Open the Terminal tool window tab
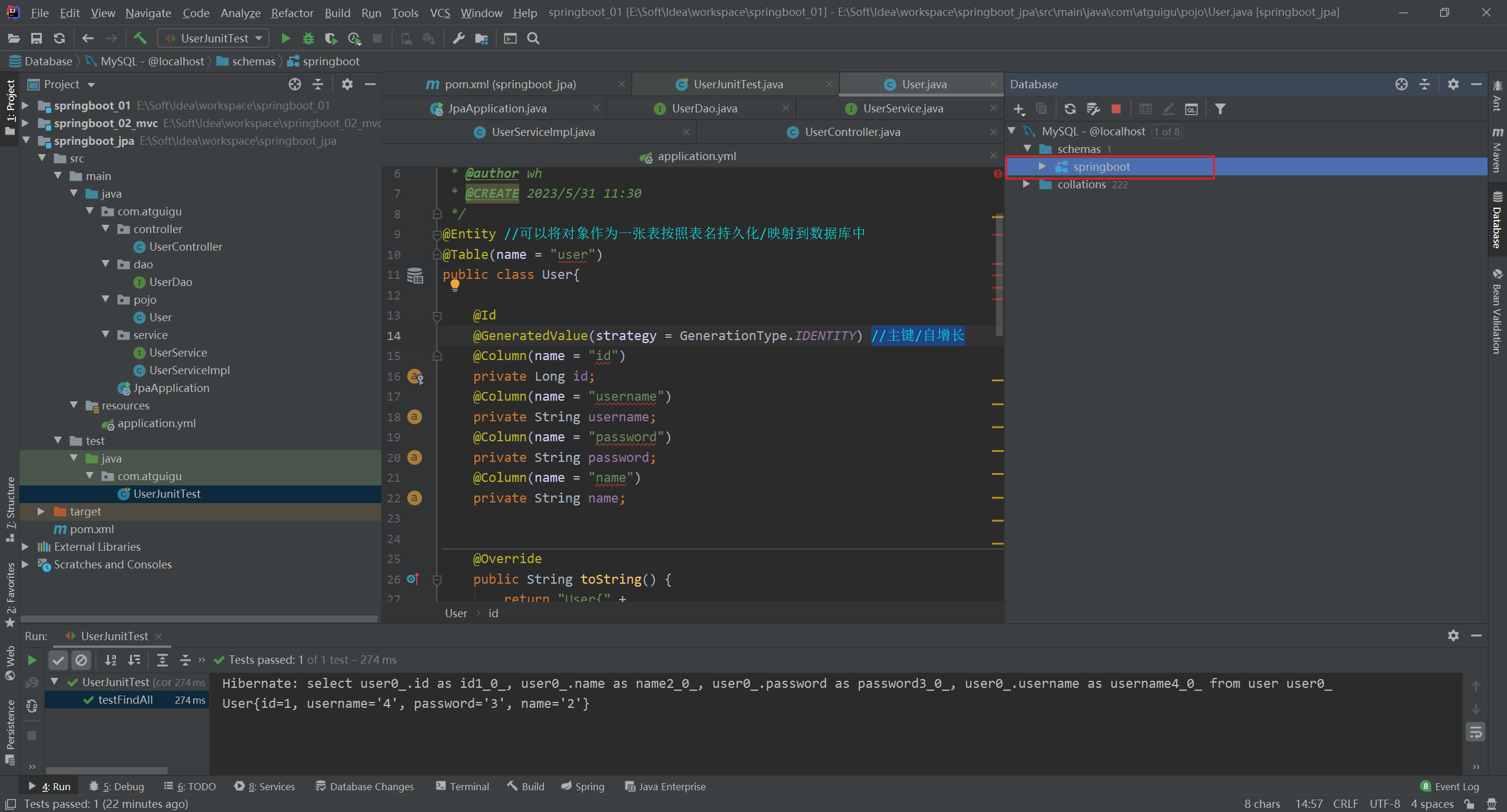1507x812 pixels. (462, 787)
